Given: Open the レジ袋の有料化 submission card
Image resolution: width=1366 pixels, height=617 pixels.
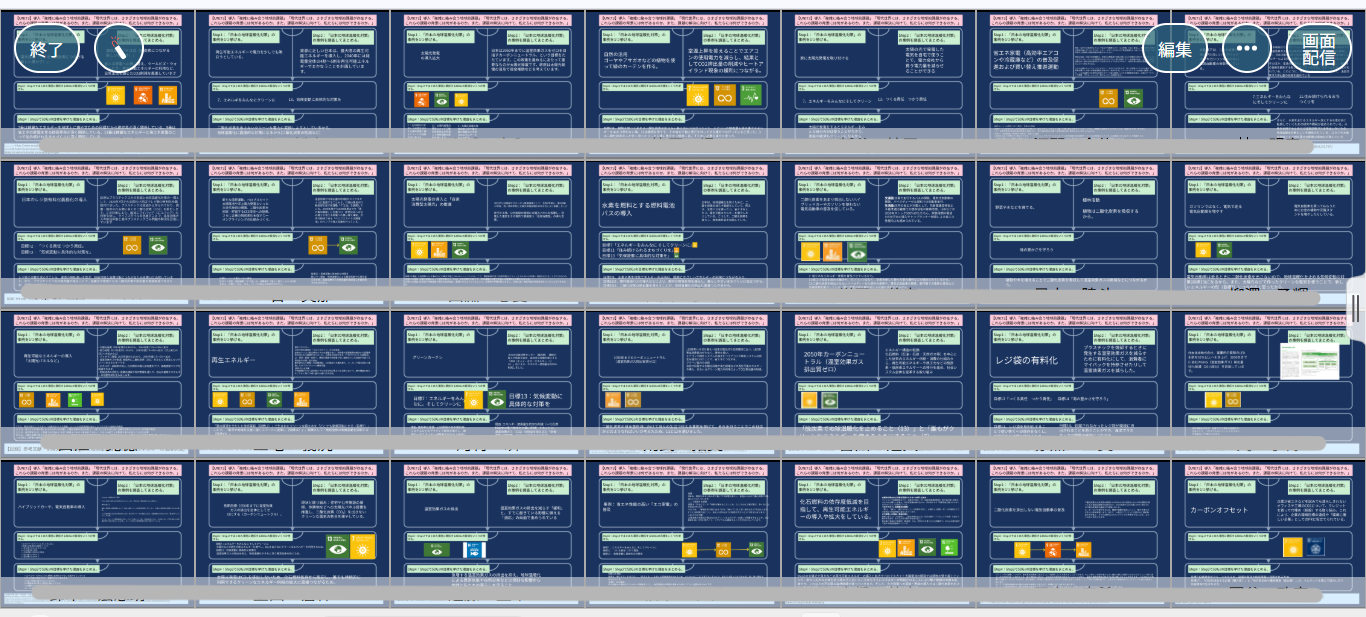Looking at the screenshot, I should point(1073,382).
